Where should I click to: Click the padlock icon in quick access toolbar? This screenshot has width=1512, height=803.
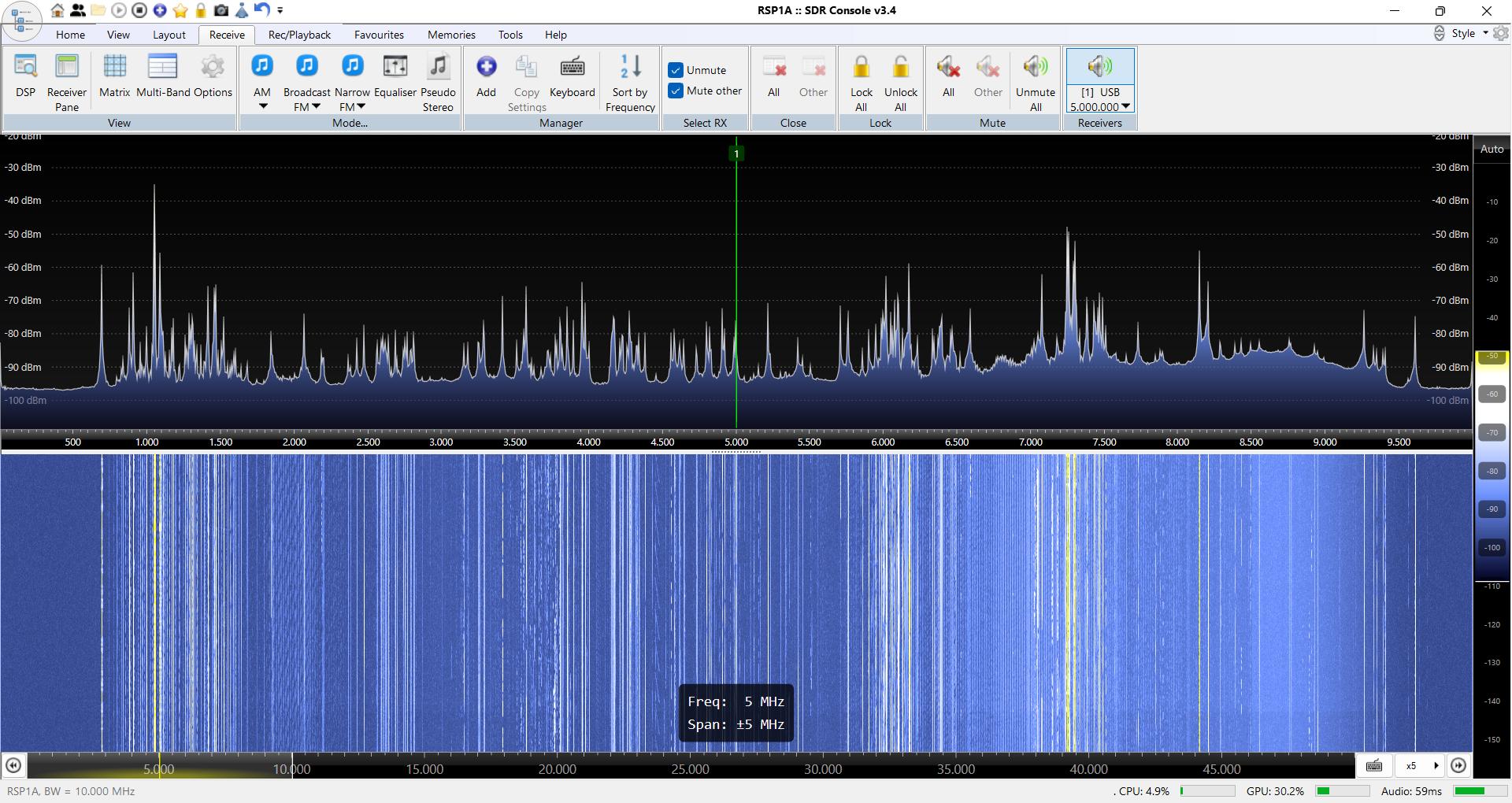click(x=201, y=10)
